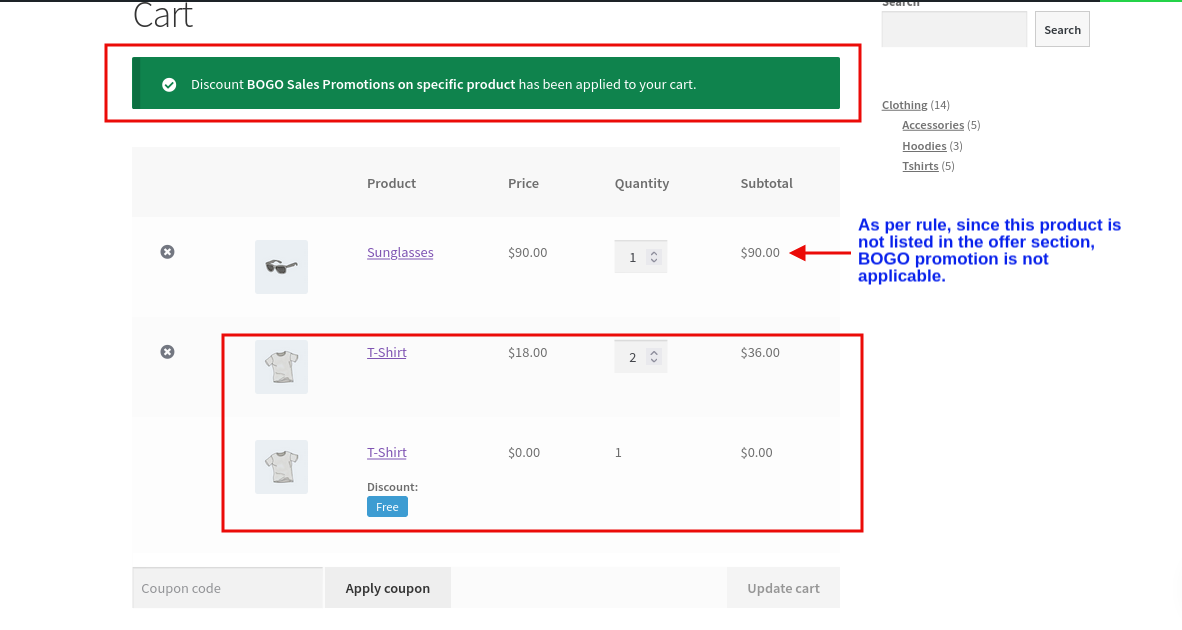Viewport: 1182px width, 630px height.
Task: Click the Apply coupon button
Action: click(388, 587)
